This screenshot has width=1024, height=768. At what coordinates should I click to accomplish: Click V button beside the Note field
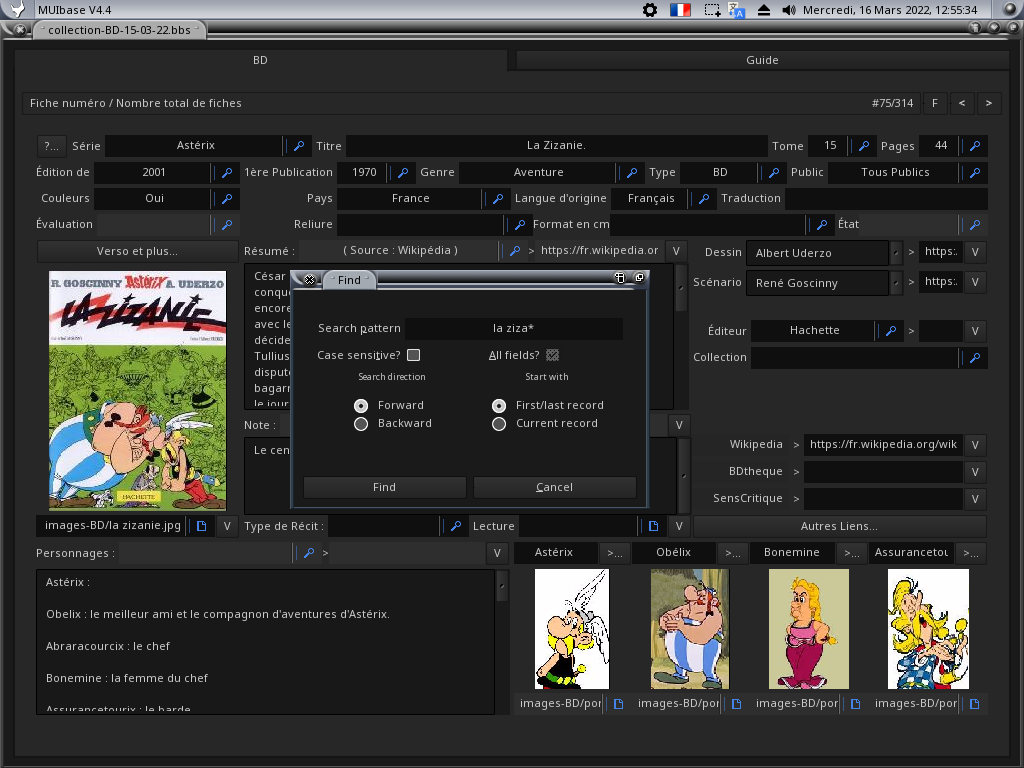tap(679, 425)
